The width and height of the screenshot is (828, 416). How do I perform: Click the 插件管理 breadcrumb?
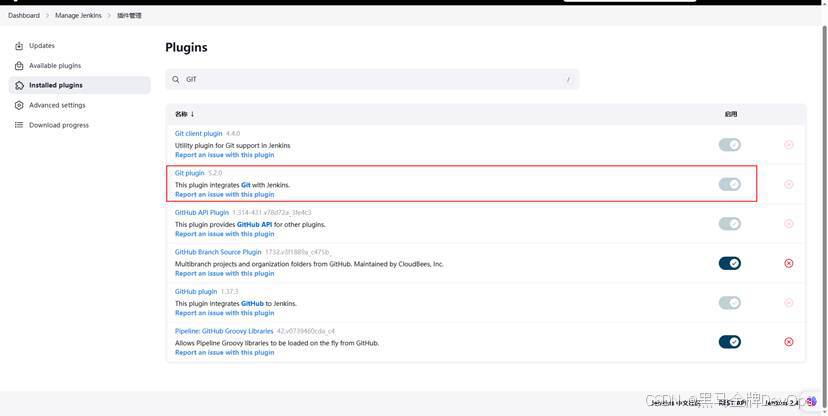[x=129, y=15]
